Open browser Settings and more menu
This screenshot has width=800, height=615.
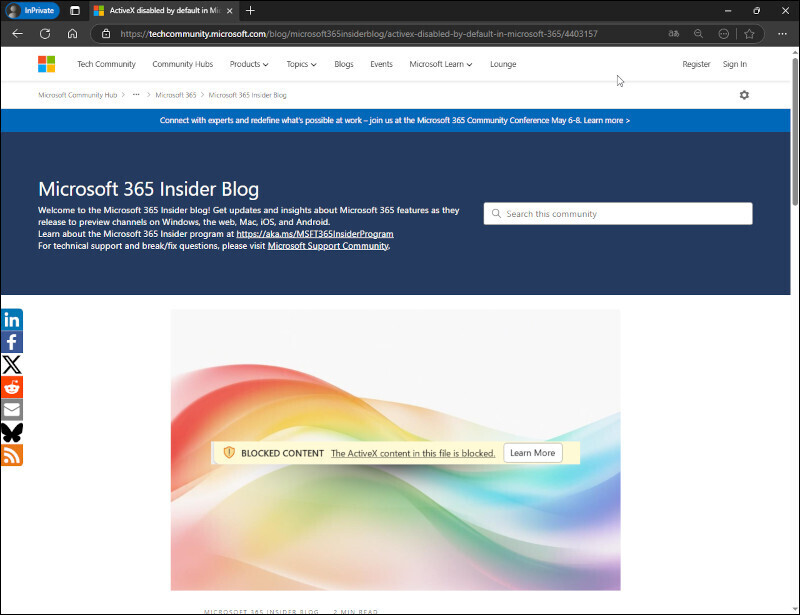click(782, 34)
